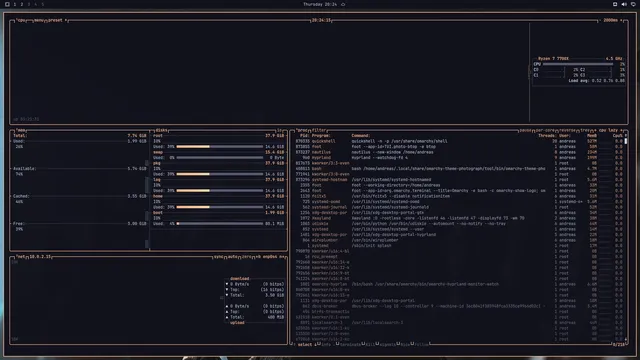This screenshot has height=360, width=640.
Task: Click the Thursday 20:24 clock
Action: (x=320, y=4)
